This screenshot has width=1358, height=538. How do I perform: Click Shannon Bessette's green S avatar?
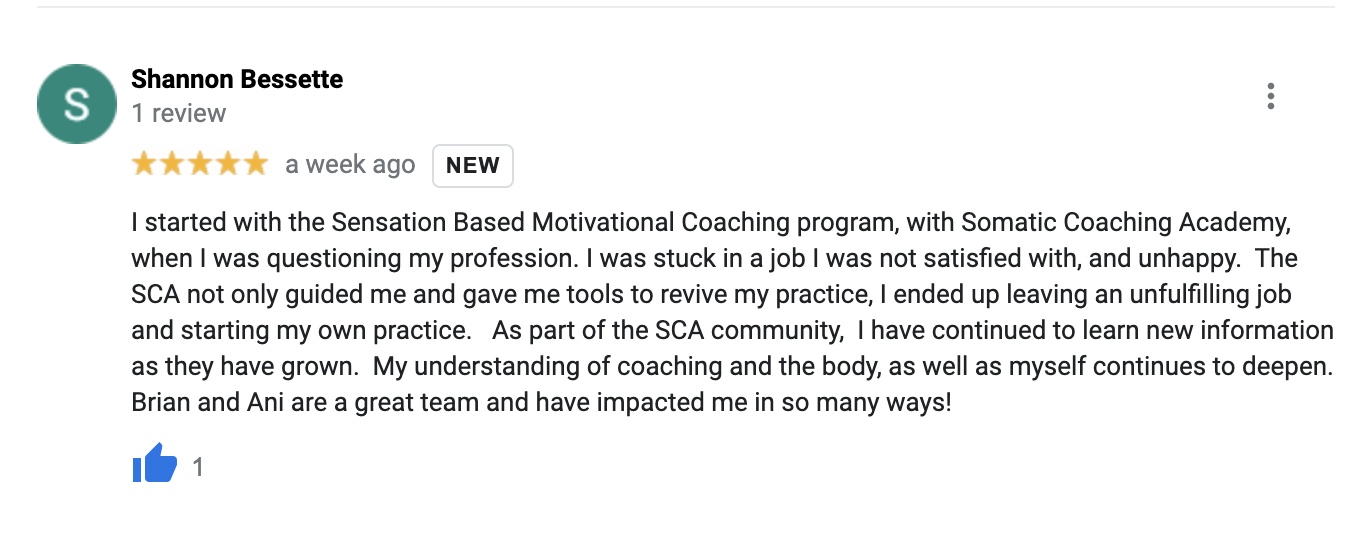pos(77,104)
